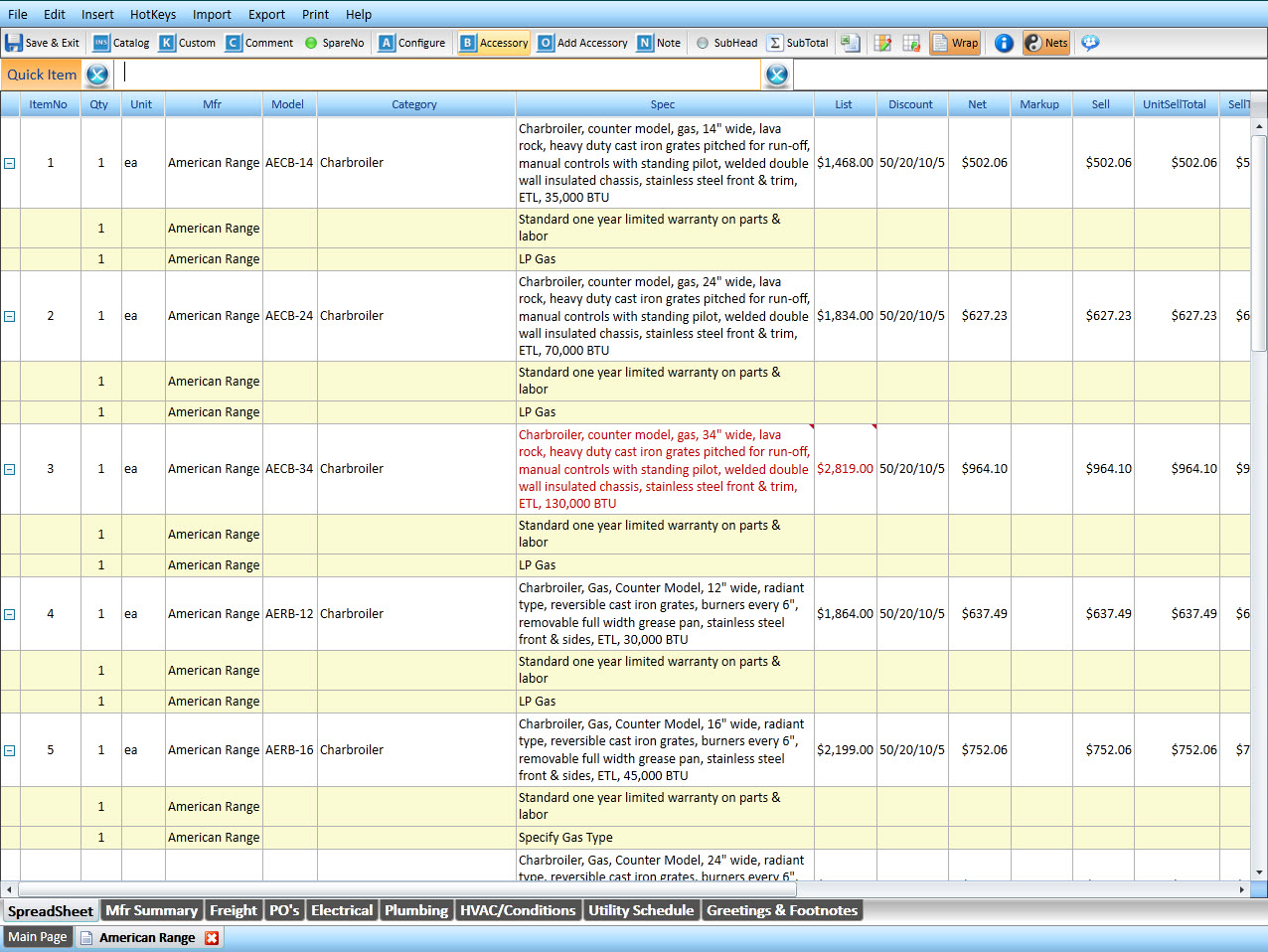Open the HotKeys menu
This screenshot has width=1268, height=952.
point(153,14)
